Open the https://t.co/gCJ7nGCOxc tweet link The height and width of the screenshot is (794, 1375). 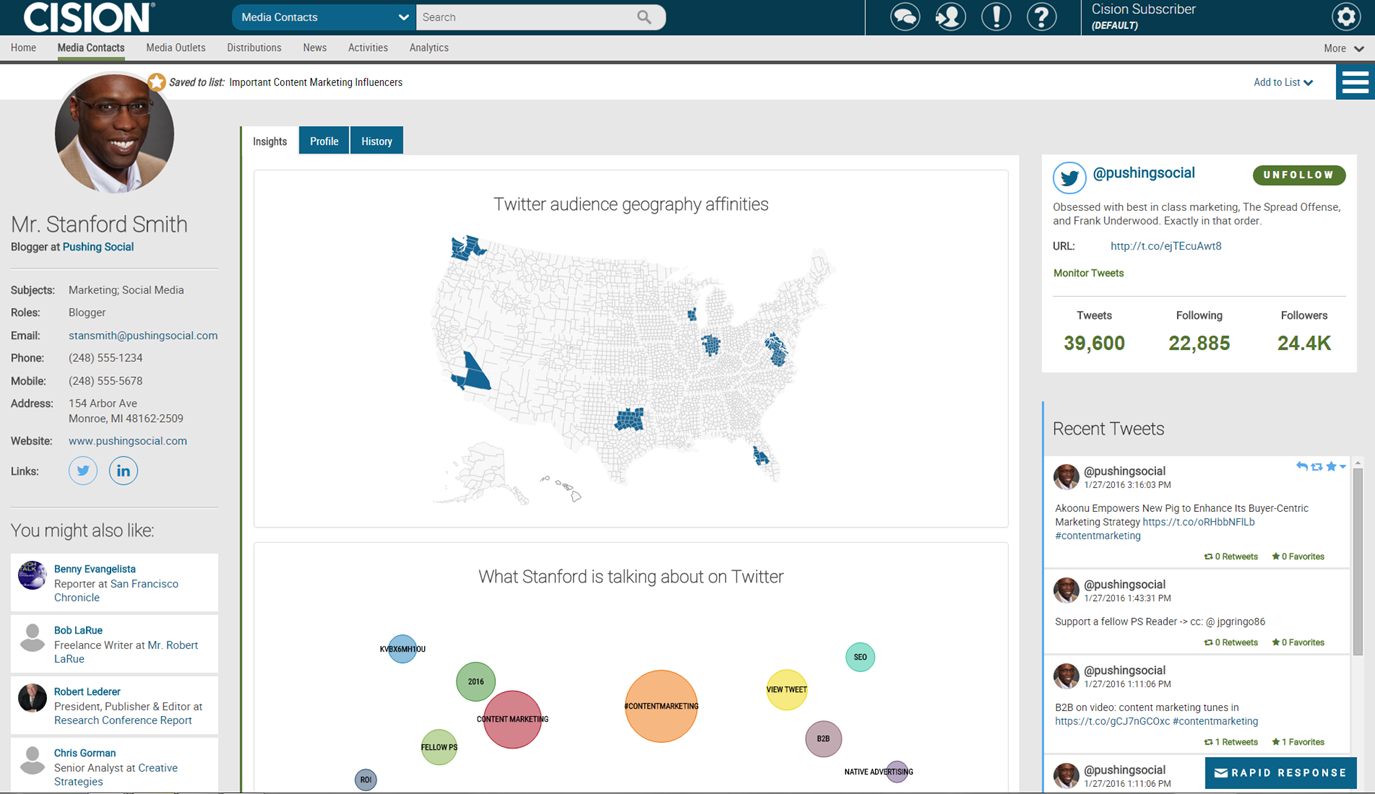(1112, 721)
